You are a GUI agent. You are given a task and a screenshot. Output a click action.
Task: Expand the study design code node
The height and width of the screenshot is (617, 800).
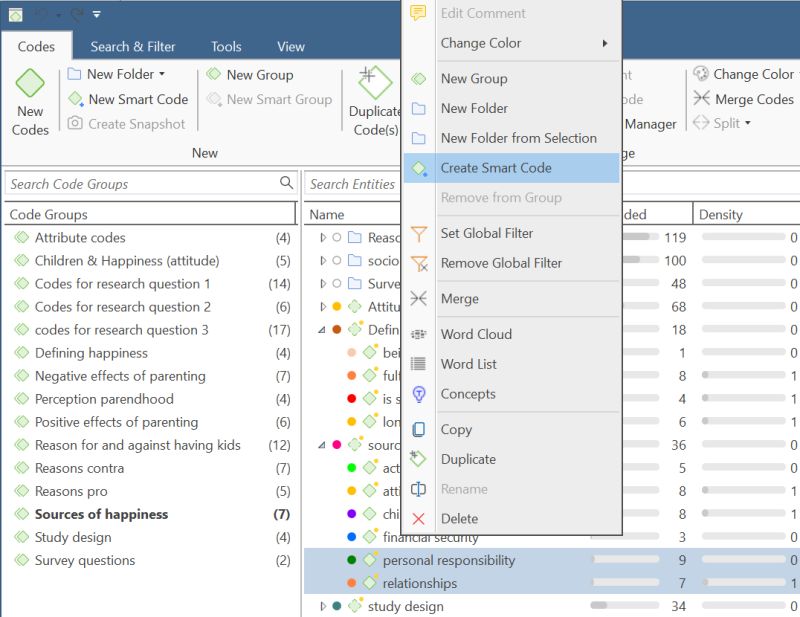[323, 606]
